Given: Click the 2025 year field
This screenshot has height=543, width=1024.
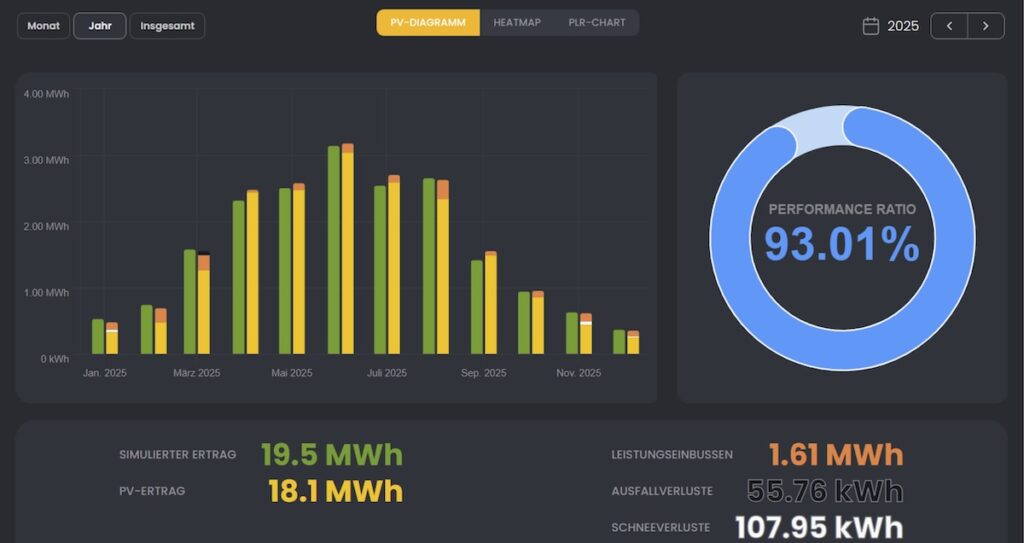Looking at the screenshot, I should coord(902,26).
